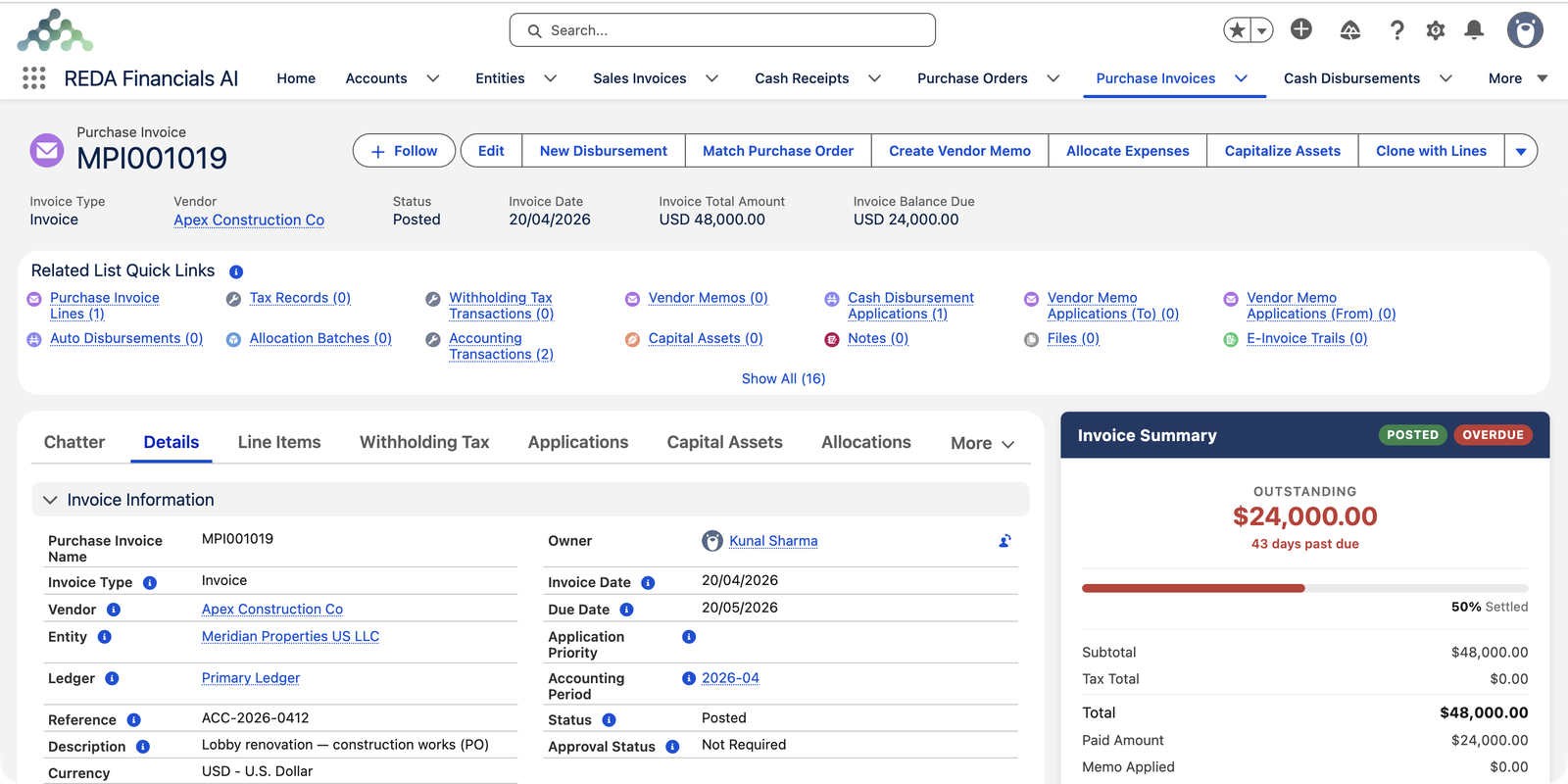Viewport: 1568px width, 784px height.
Task: Click the notifications bell icon
Action: (1474, 30)
